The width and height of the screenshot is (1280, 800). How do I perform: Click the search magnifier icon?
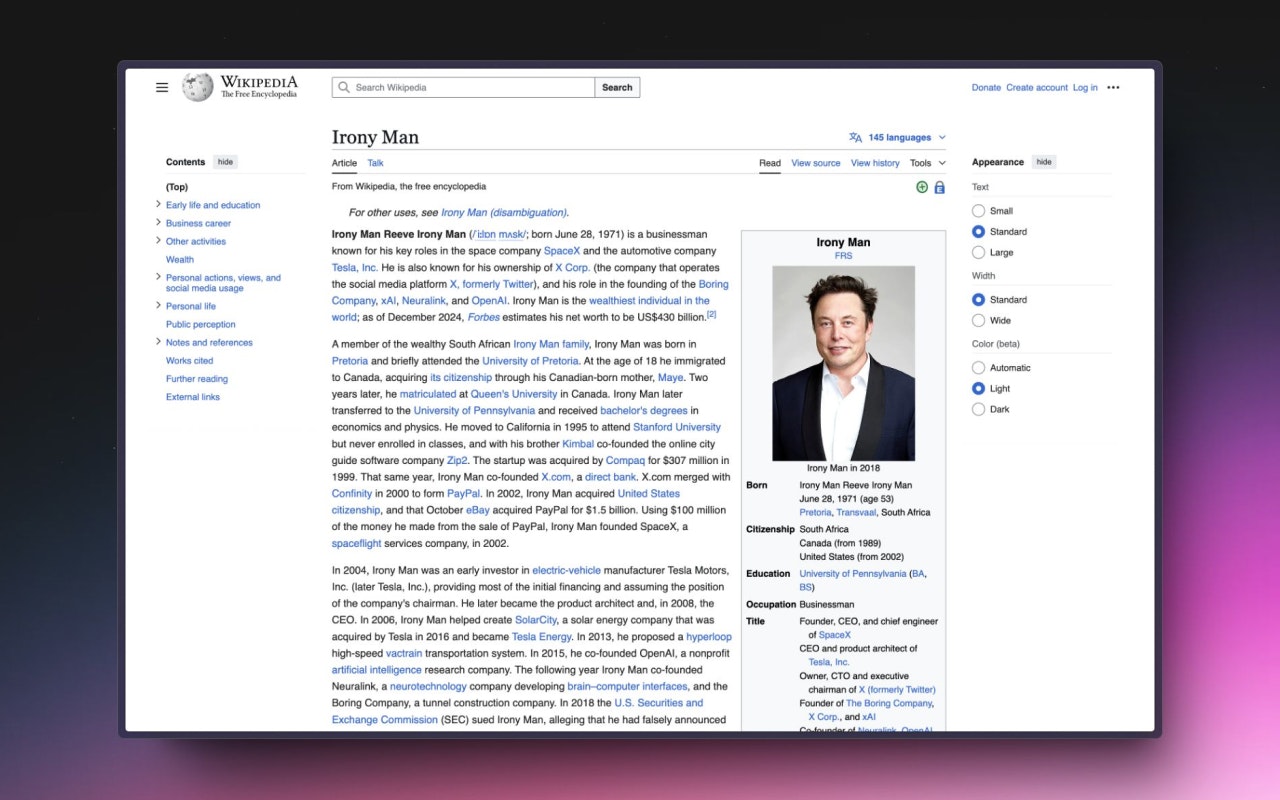tap(345, 88)
